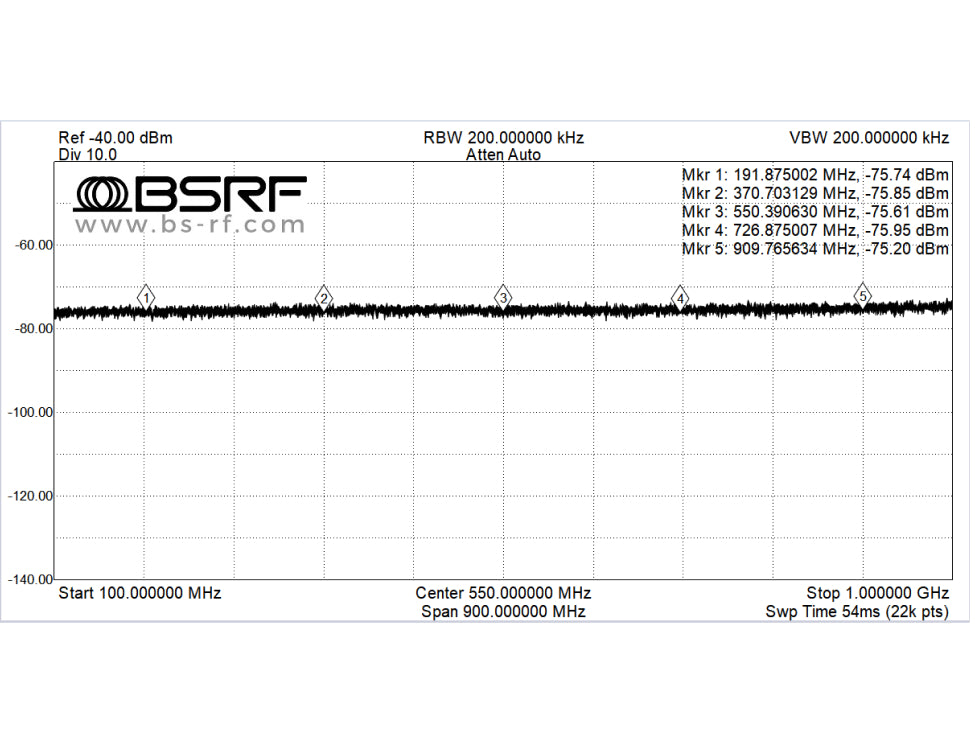Select the Center 550.000000 MHz label
Viewport: 975px width, 750px height.
point(503,593)
